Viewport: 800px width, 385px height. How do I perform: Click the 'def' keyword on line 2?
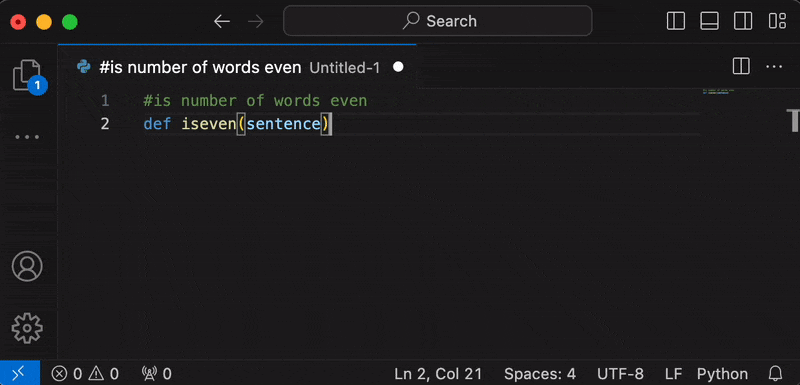[x=157, y=124]
